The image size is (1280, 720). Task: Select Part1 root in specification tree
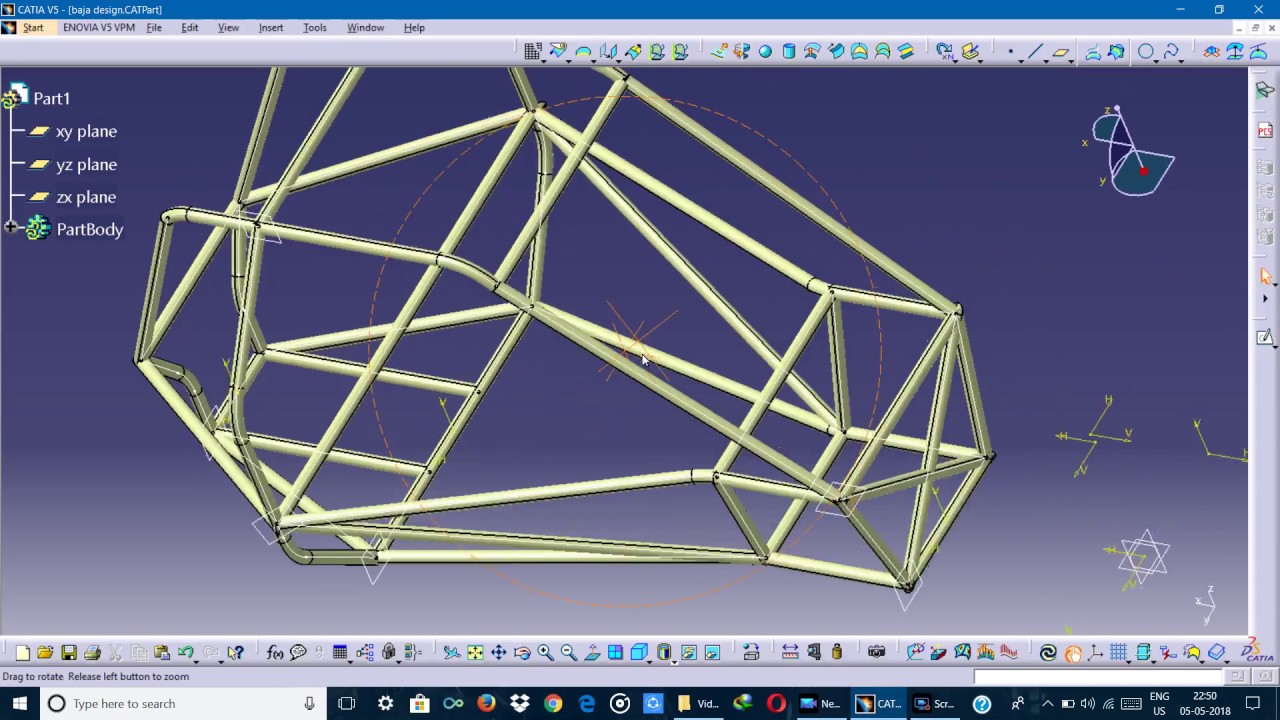pyautogui.click(x=51, y=98)
